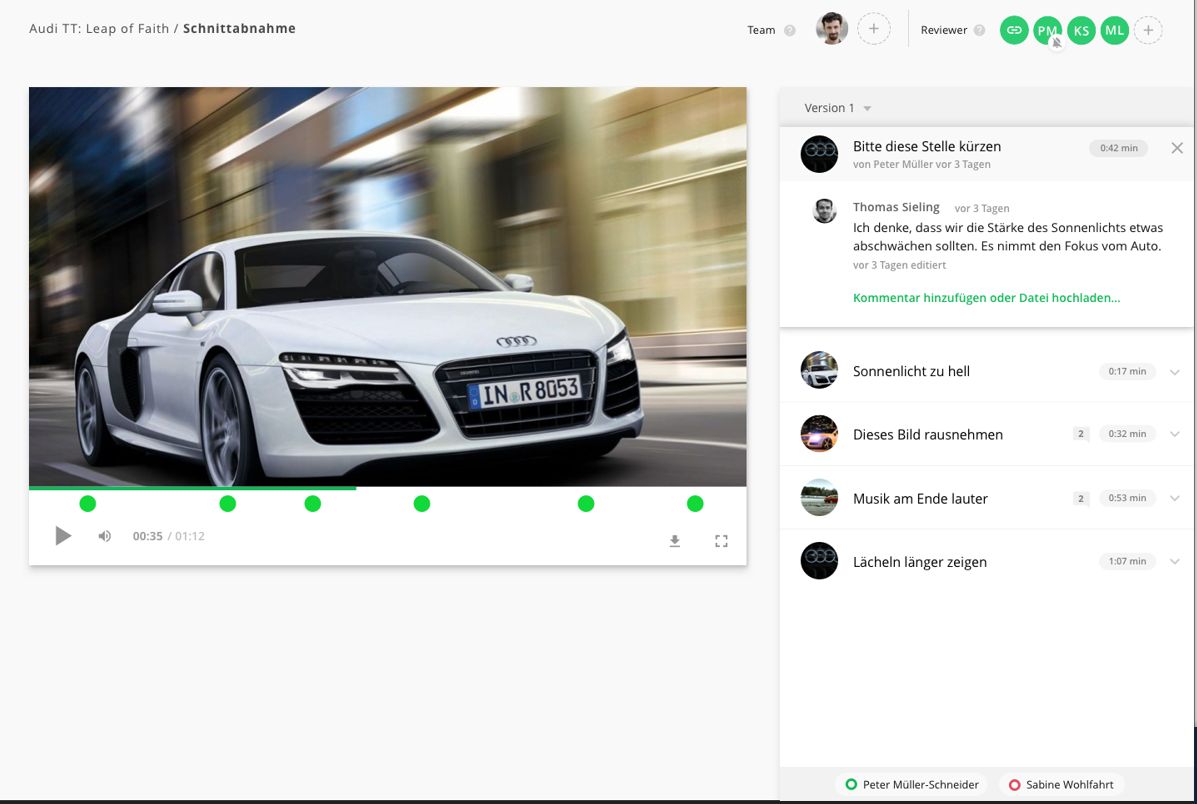Viewport: 1197px width, 804px height.
Task: Click the video preview image
Action: [388, 286]
